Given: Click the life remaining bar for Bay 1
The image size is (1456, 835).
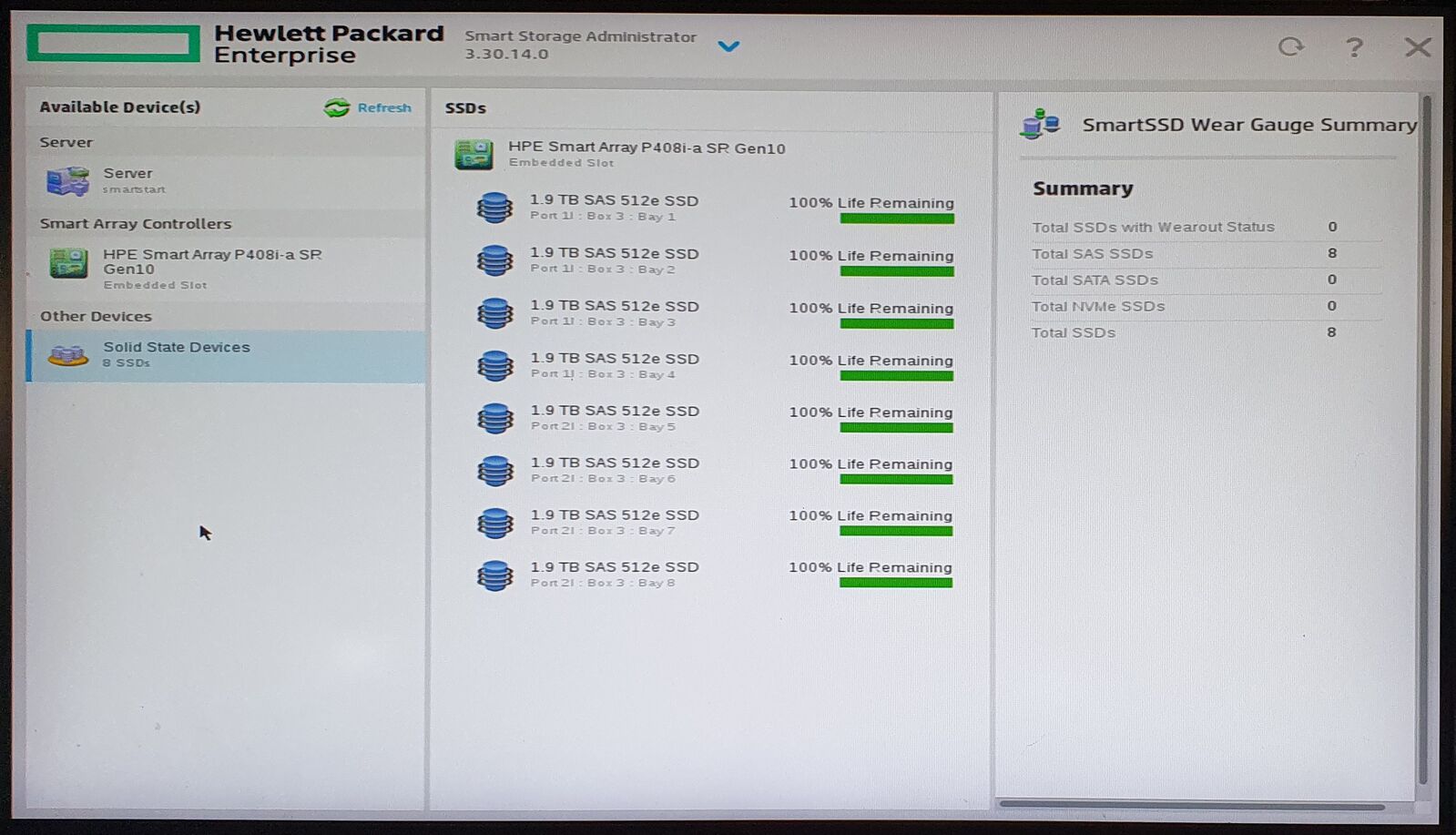Looking at the screenshot, I should pyautogui.click(x=897, y=219).
